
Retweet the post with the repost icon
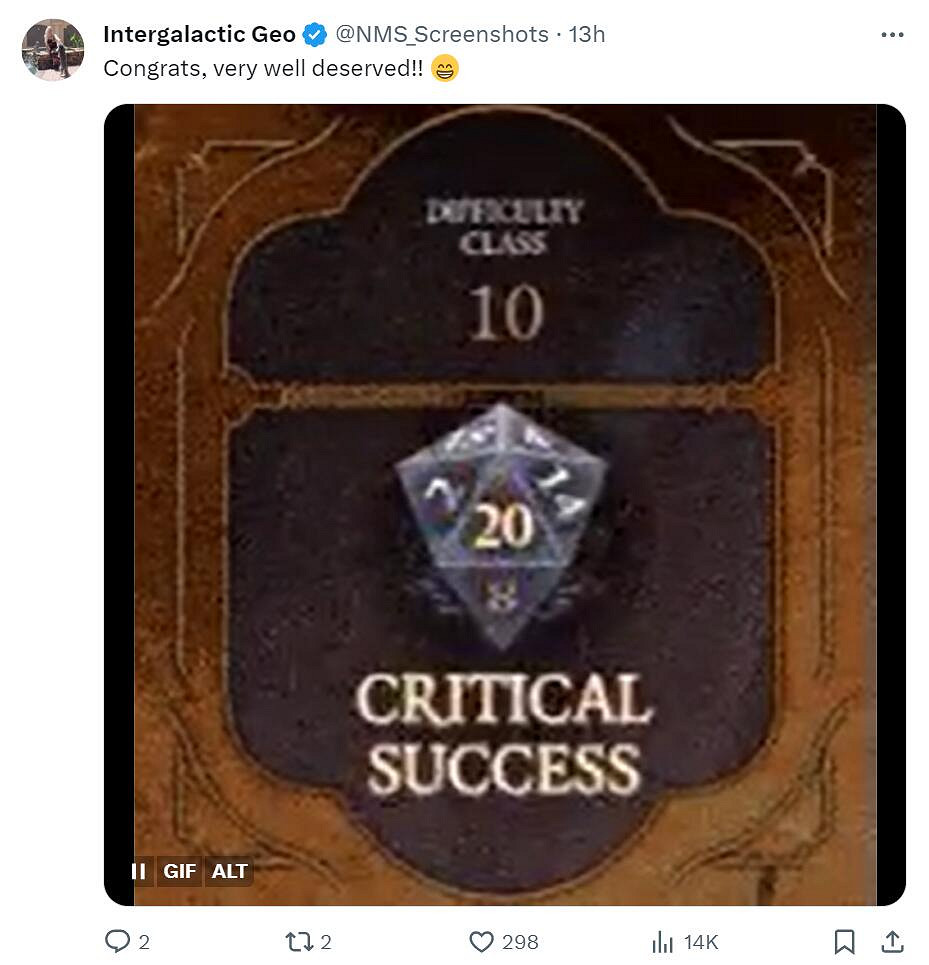[298, 942]
